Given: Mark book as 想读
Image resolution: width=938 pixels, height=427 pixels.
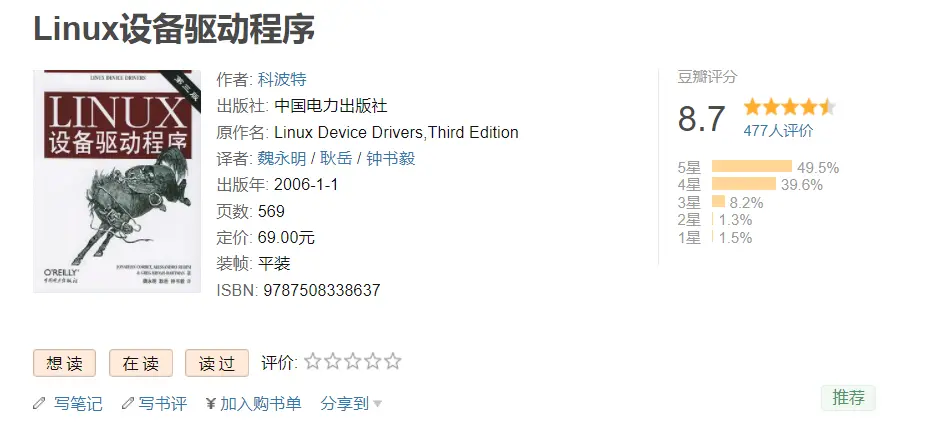Looking at the screenshot, I should point(64,363).
